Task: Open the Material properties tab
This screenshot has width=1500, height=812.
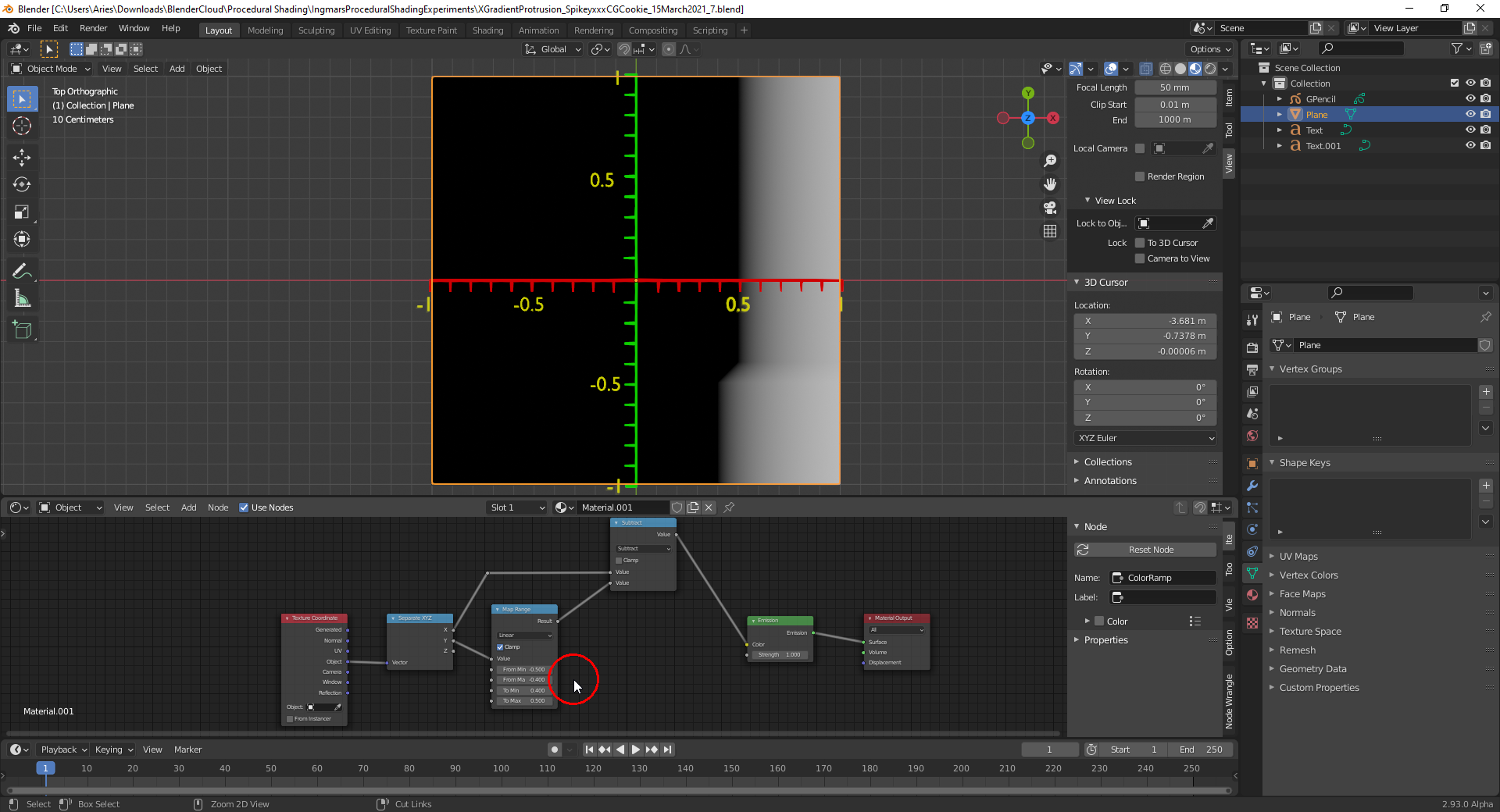Action: [1252, 595]
